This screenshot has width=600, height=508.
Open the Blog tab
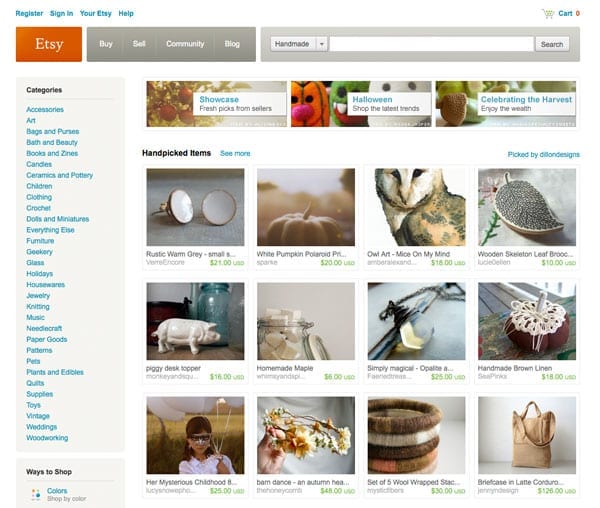point(232,44)
